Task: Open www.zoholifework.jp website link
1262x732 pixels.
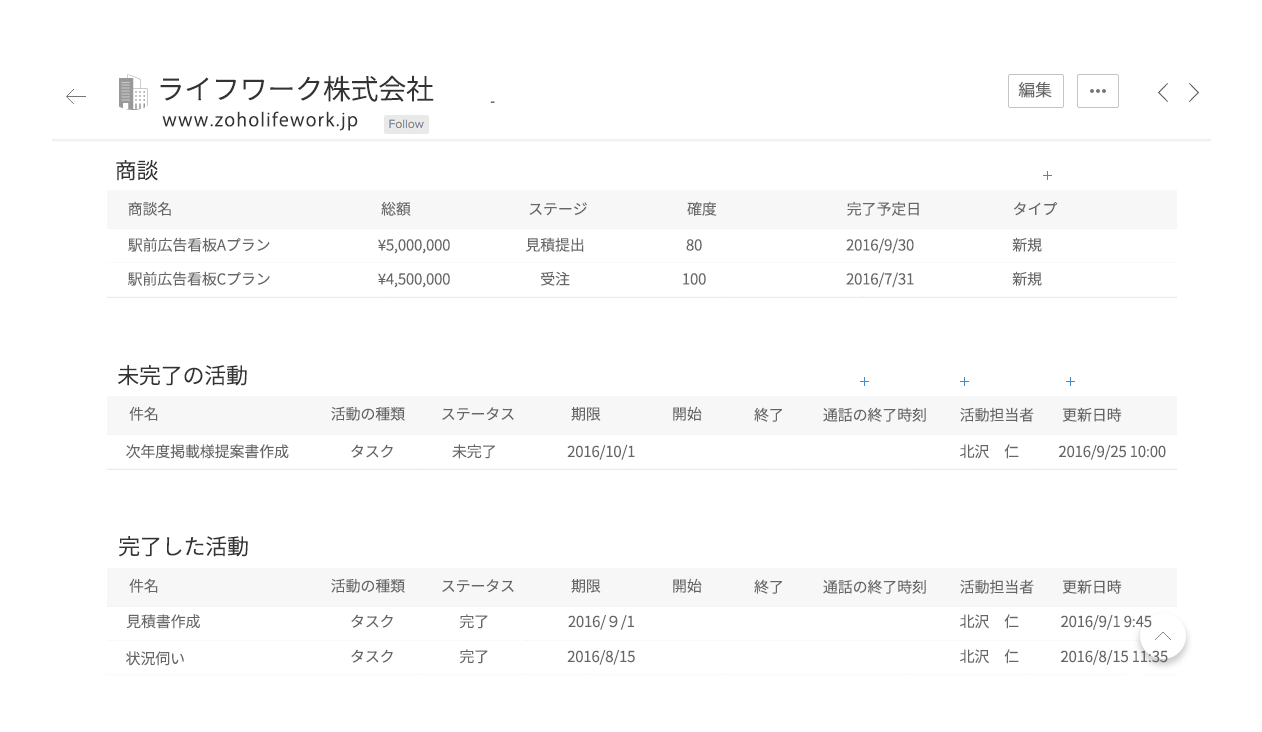Action: [x=260, y=120]
